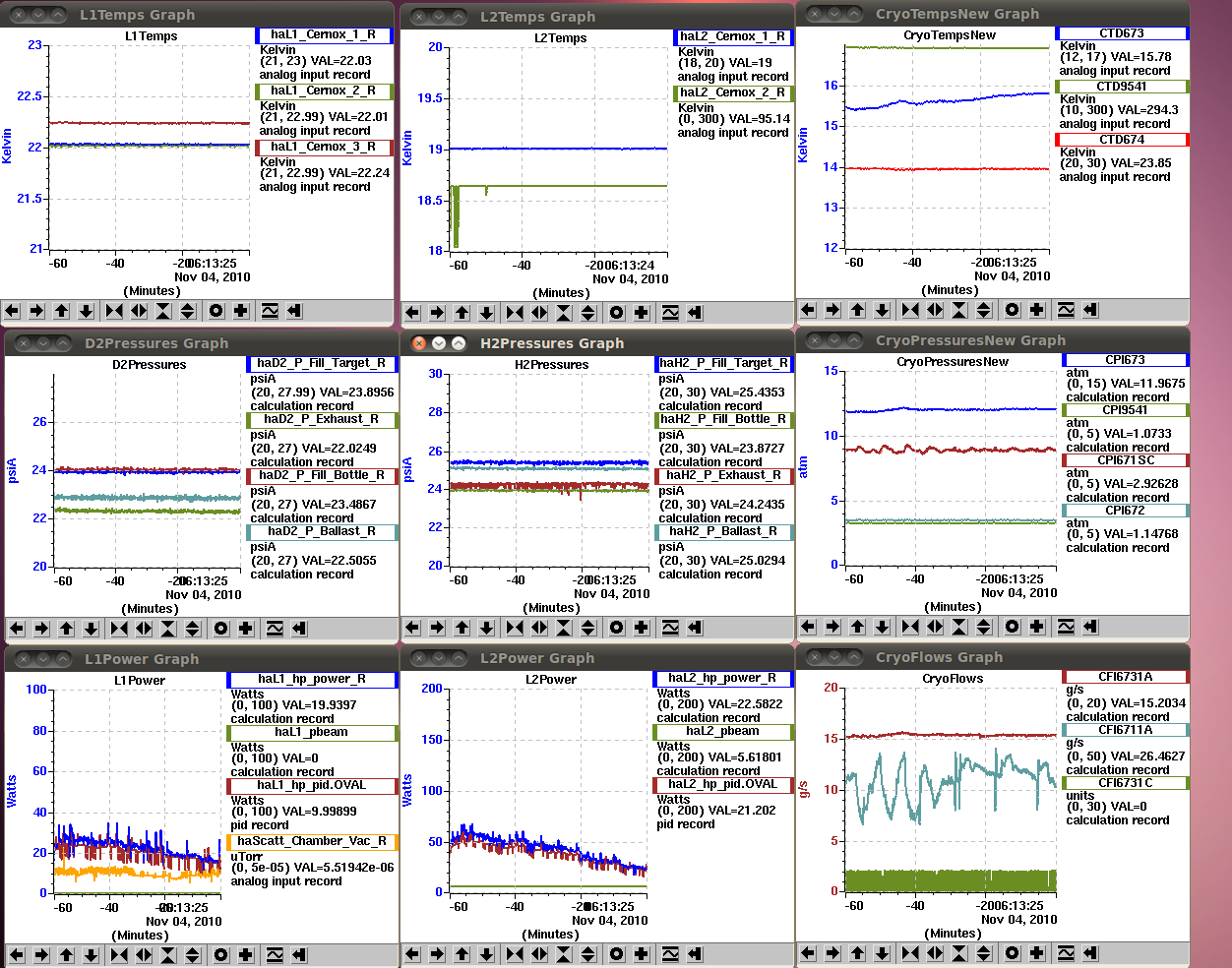
Task: Pan left in the L1Temps Graph toolbar
Action: pos(13,311)
